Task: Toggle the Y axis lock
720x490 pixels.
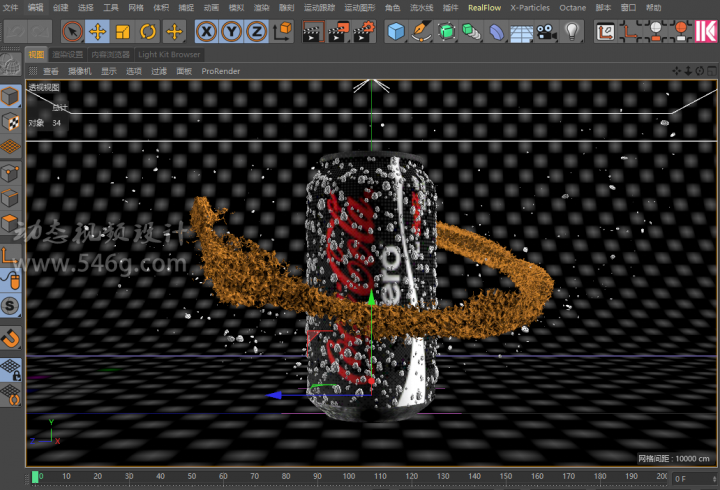Action: [x=231, y=32]
